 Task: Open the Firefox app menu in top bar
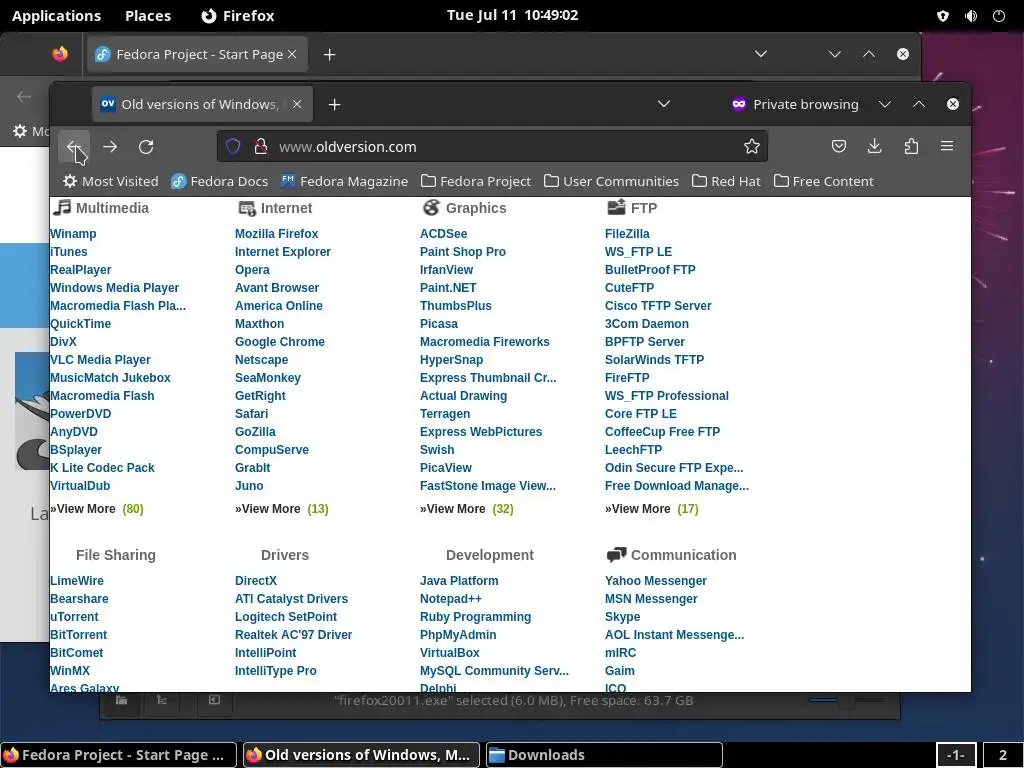238,16
